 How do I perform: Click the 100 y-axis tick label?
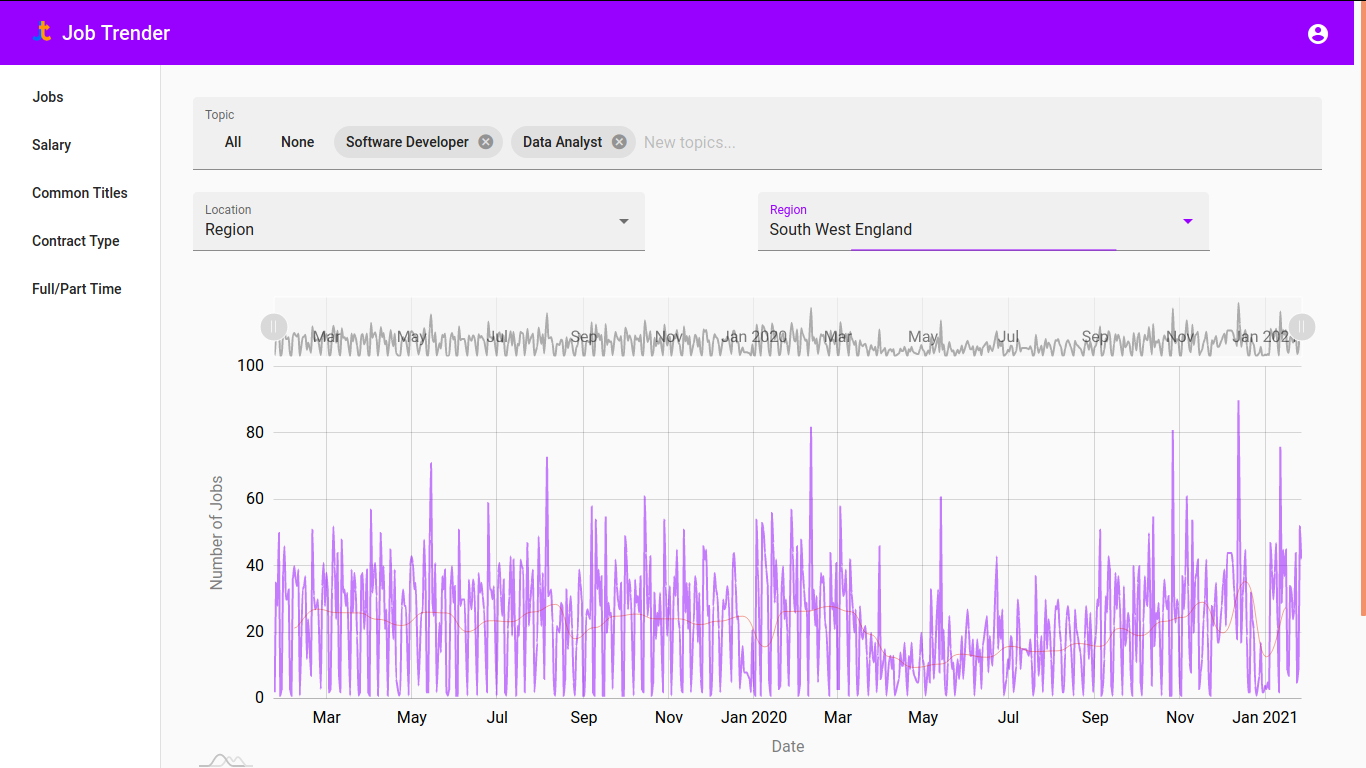[251, 366]
